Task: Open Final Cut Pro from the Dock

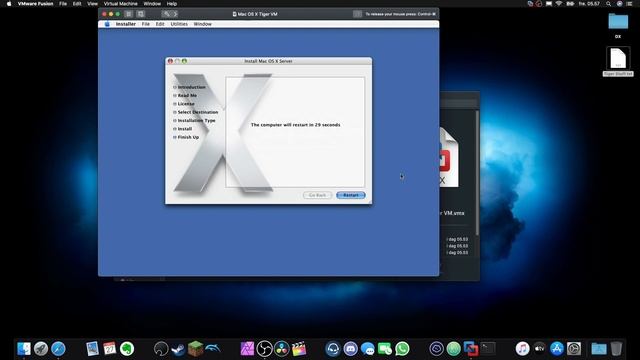Action: pos(299,349)
